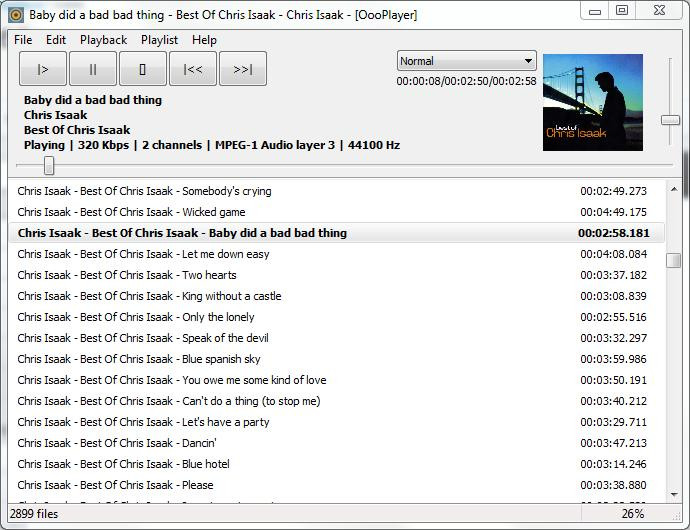Click the playlist scroll up arrow
This screenshot has width=690, height=530.
(674, 189)
